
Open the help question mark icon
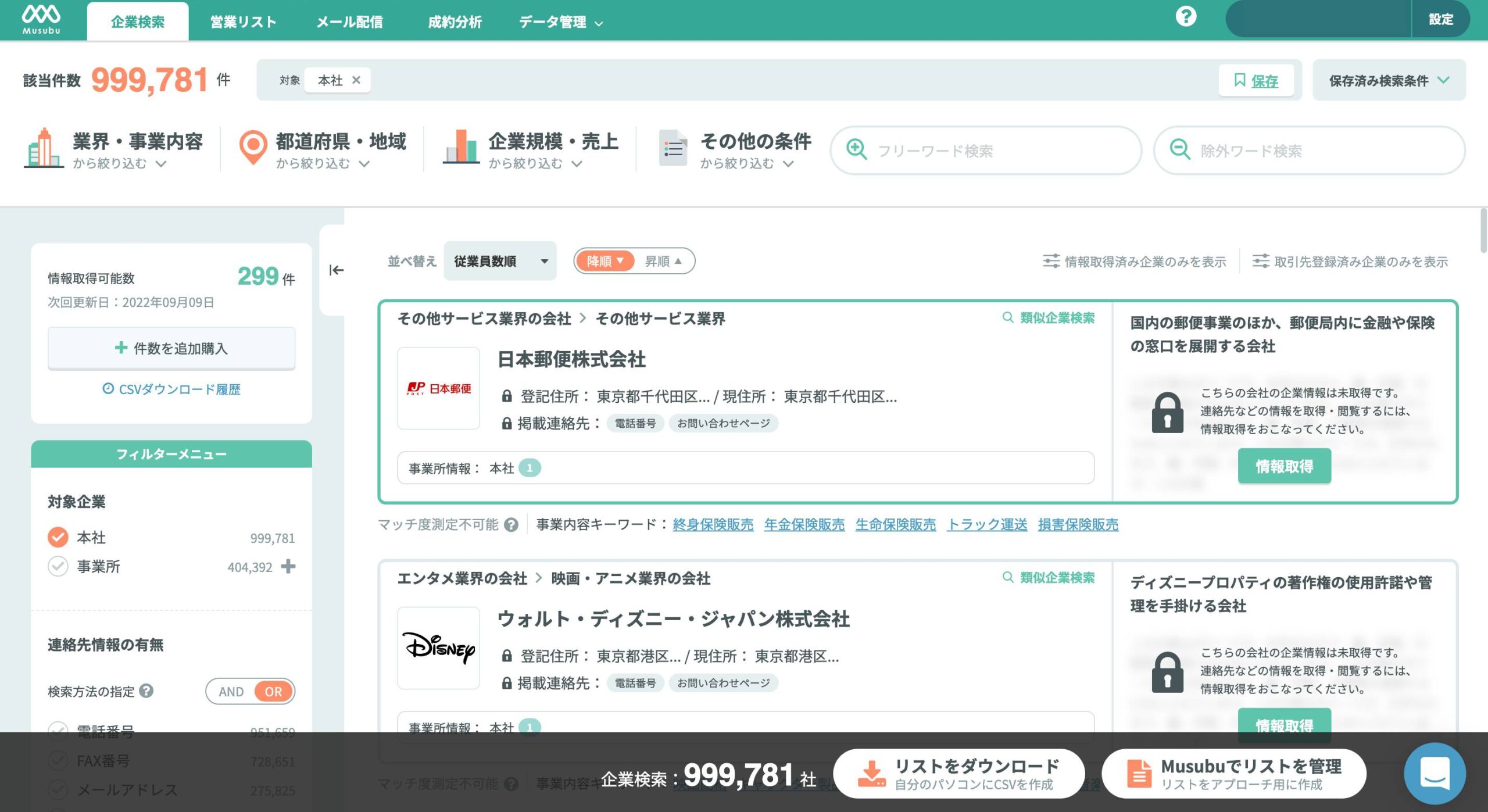click(1186, 17)
